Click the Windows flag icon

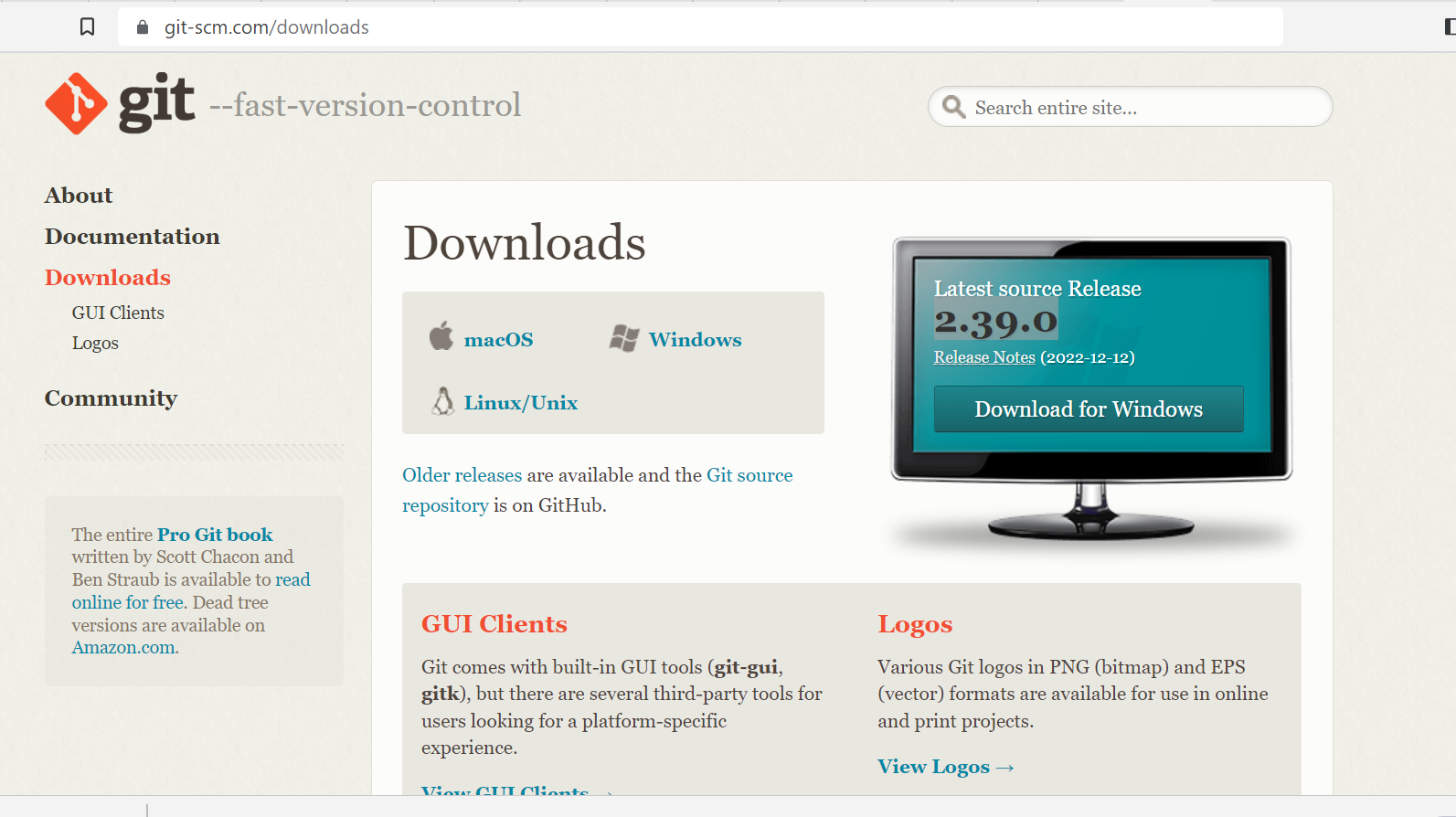point(624,339)
